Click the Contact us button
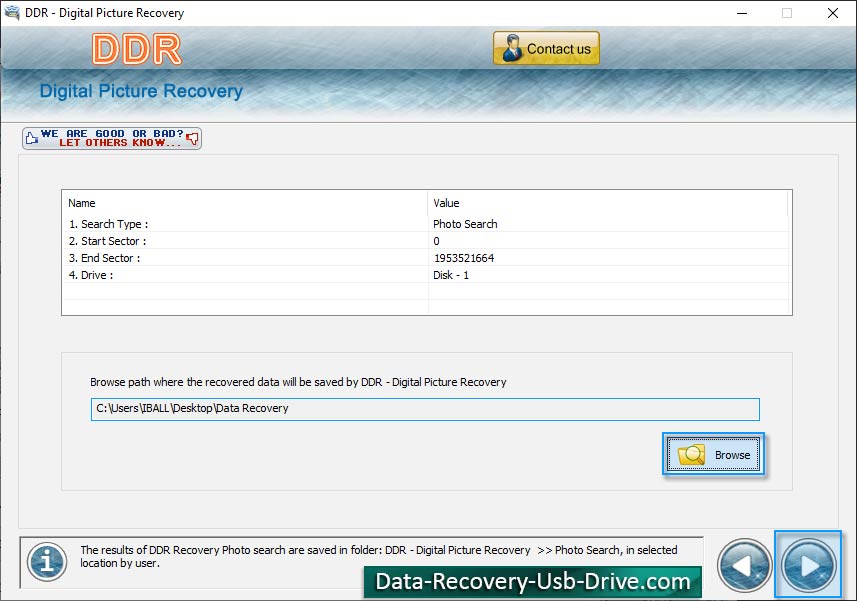The height and width of the screenshot is (601, 857). click(546, 48)
